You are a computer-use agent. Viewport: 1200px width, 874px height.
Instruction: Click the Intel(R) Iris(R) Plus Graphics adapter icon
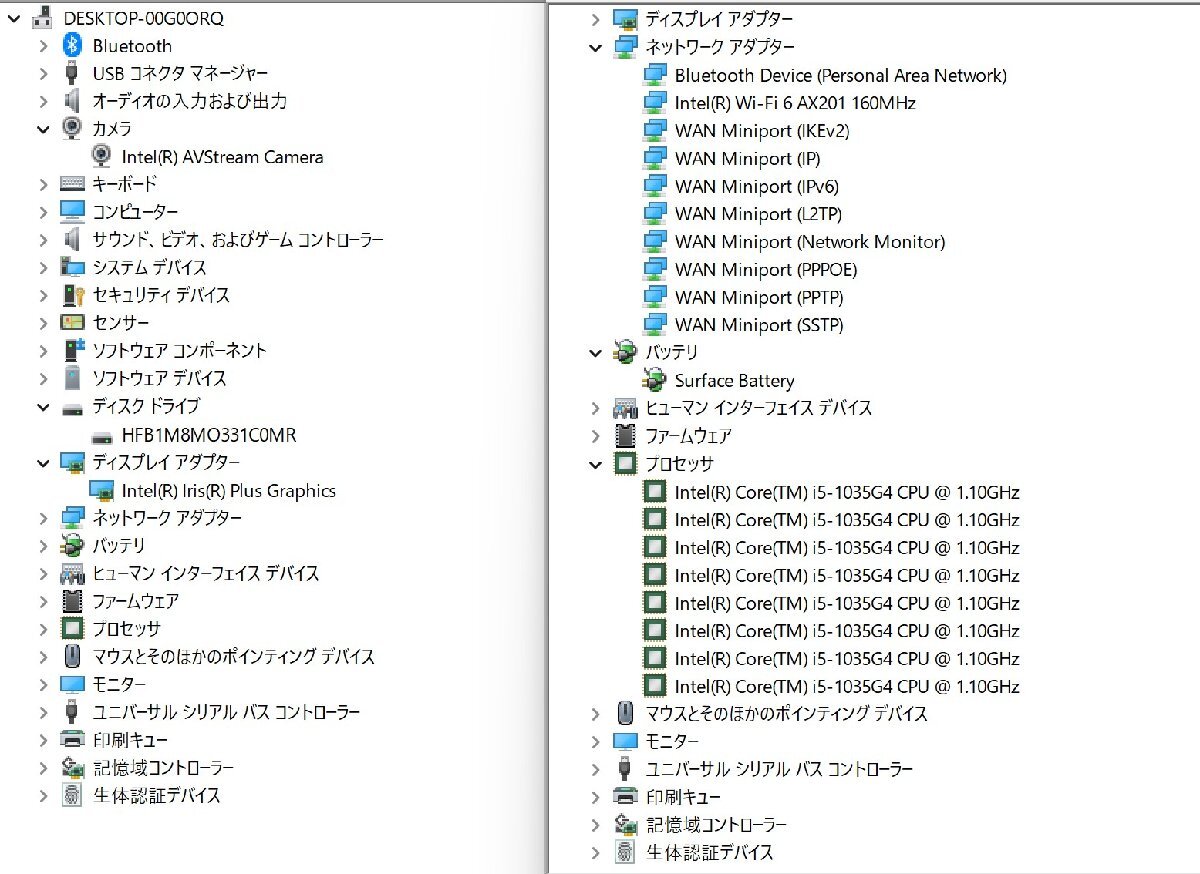point(101,490)
